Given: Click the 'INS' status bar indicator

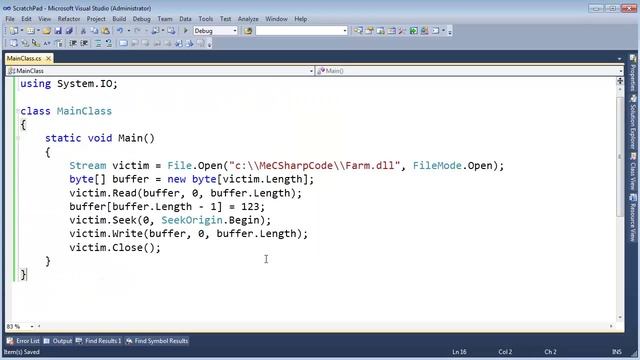Looking at the screenshot, I should tap(617, 352).
